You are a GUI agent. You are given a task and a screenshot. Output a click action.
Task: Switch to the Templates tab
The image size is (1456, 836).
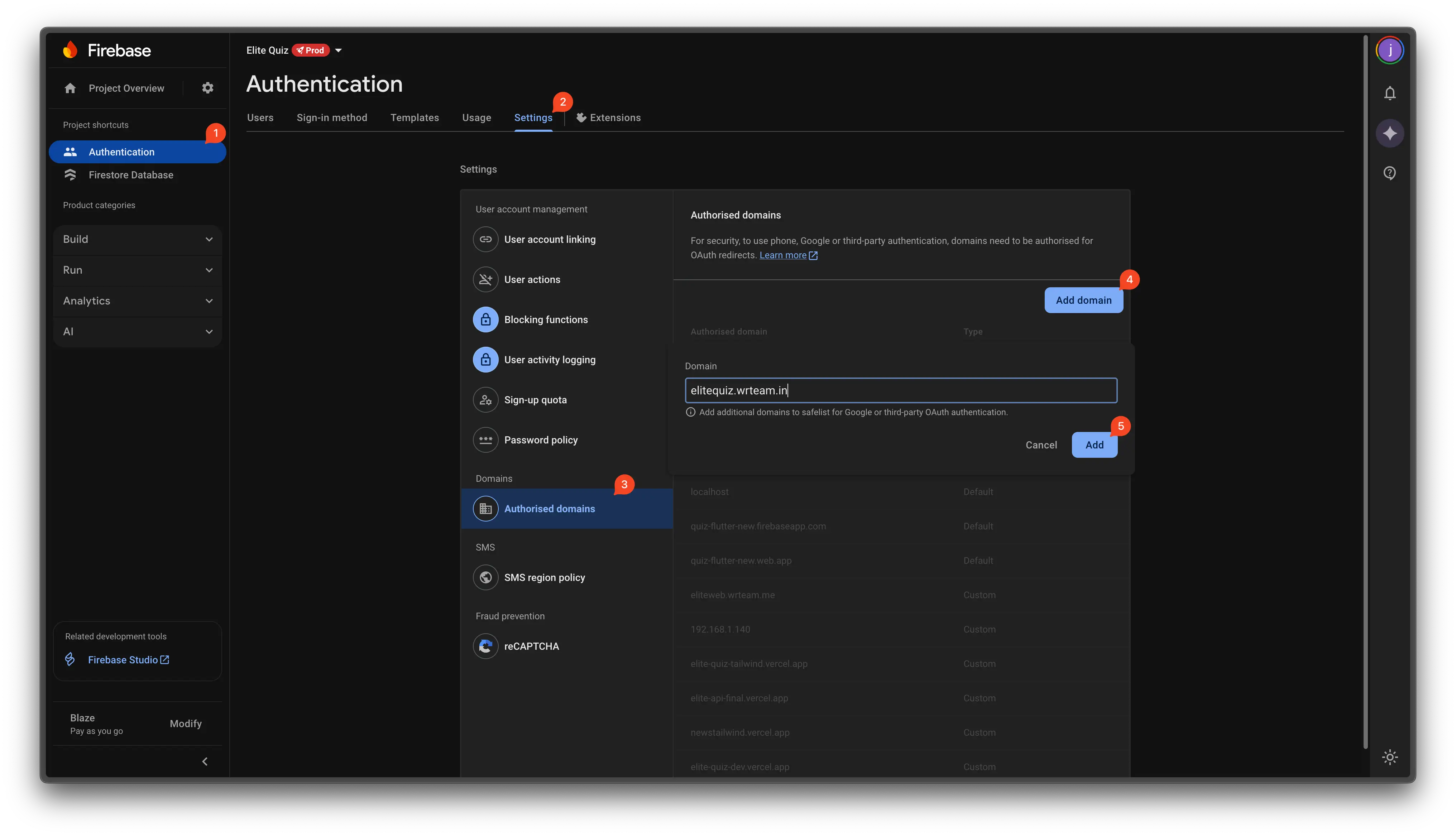(415, 118)
